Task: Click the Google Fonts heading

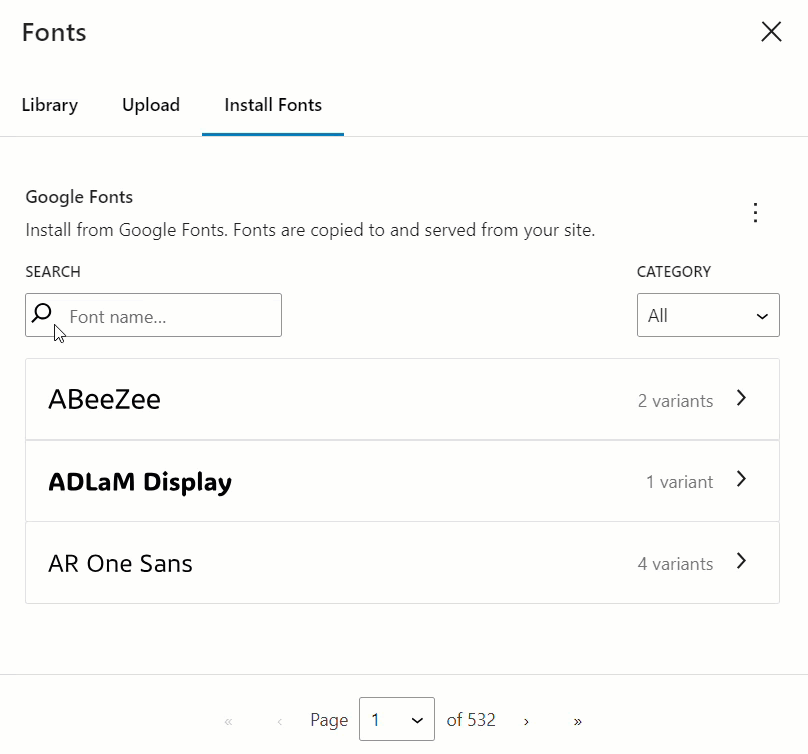Action: click(x=79, y=197)
